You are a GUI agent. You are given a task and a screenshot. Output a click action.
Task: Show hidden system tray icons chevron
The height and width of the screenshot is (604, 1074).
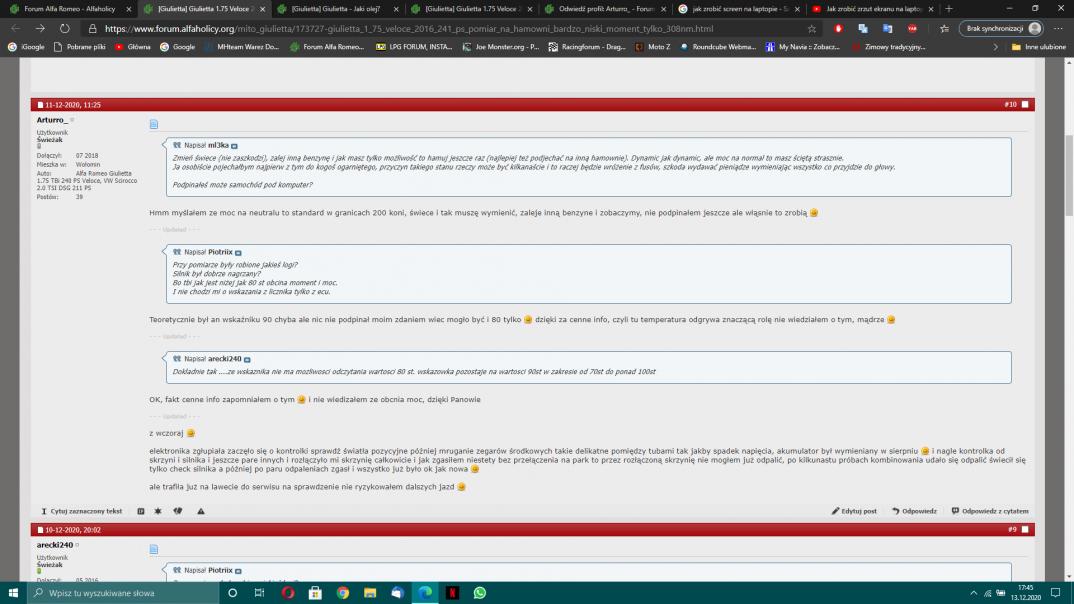click(x=973, y=593)
